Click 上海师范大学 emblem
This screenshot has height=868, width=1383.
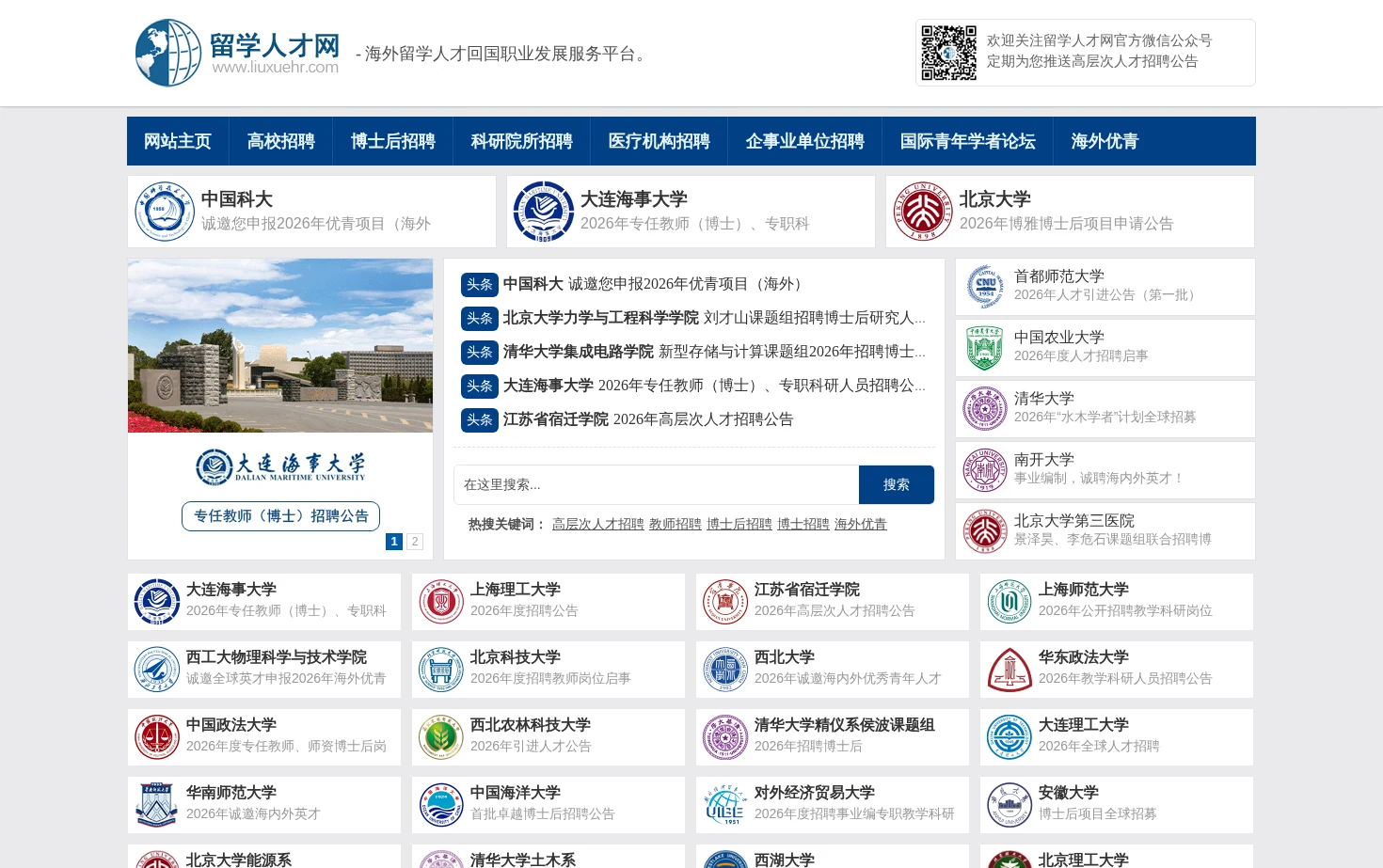[1009, 602]
